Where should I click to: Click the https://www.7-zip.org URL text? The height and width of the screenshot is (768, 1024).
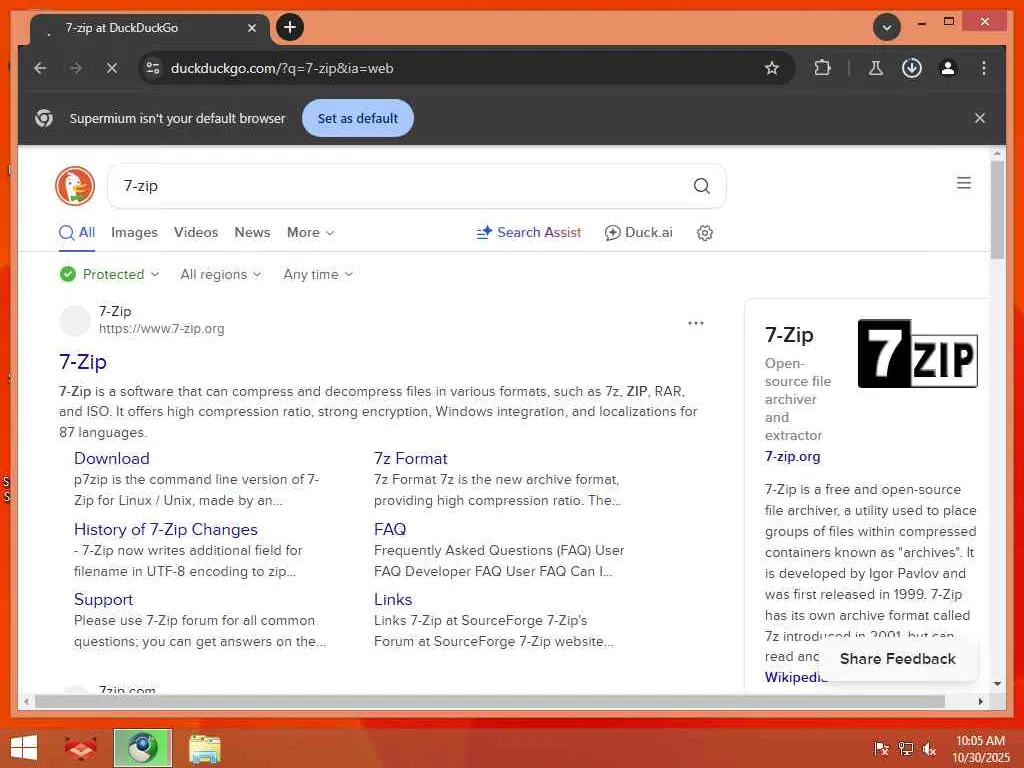click(161, 328)
